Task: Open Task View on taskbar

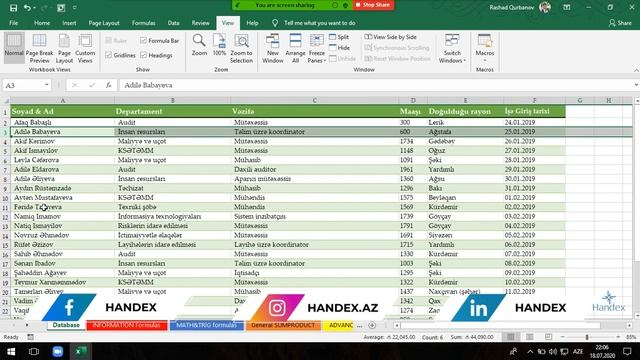Action: point(34,351)
